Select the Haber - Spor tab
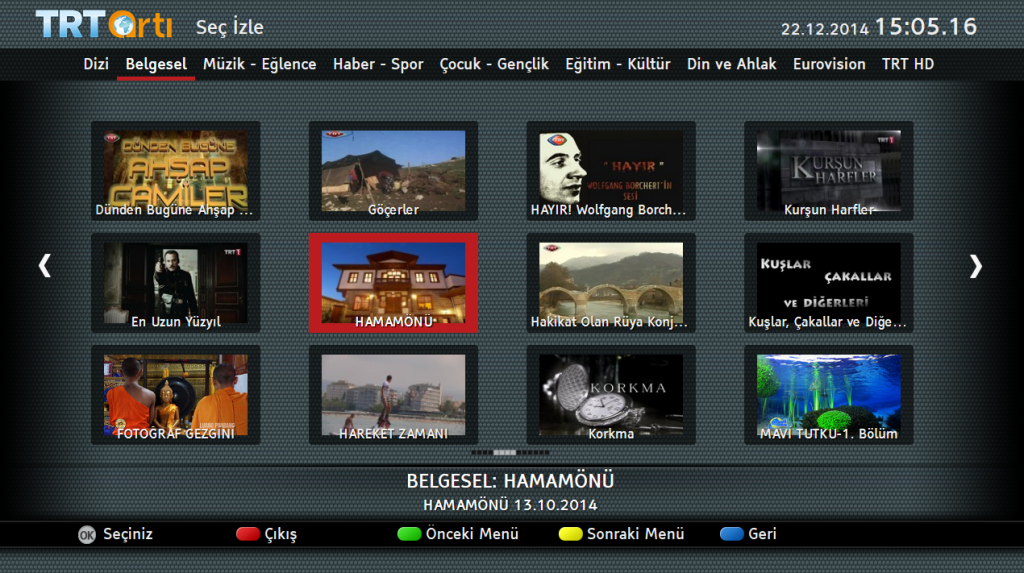Viewport: 1024px width, 573px height. (x=378, y=64)
